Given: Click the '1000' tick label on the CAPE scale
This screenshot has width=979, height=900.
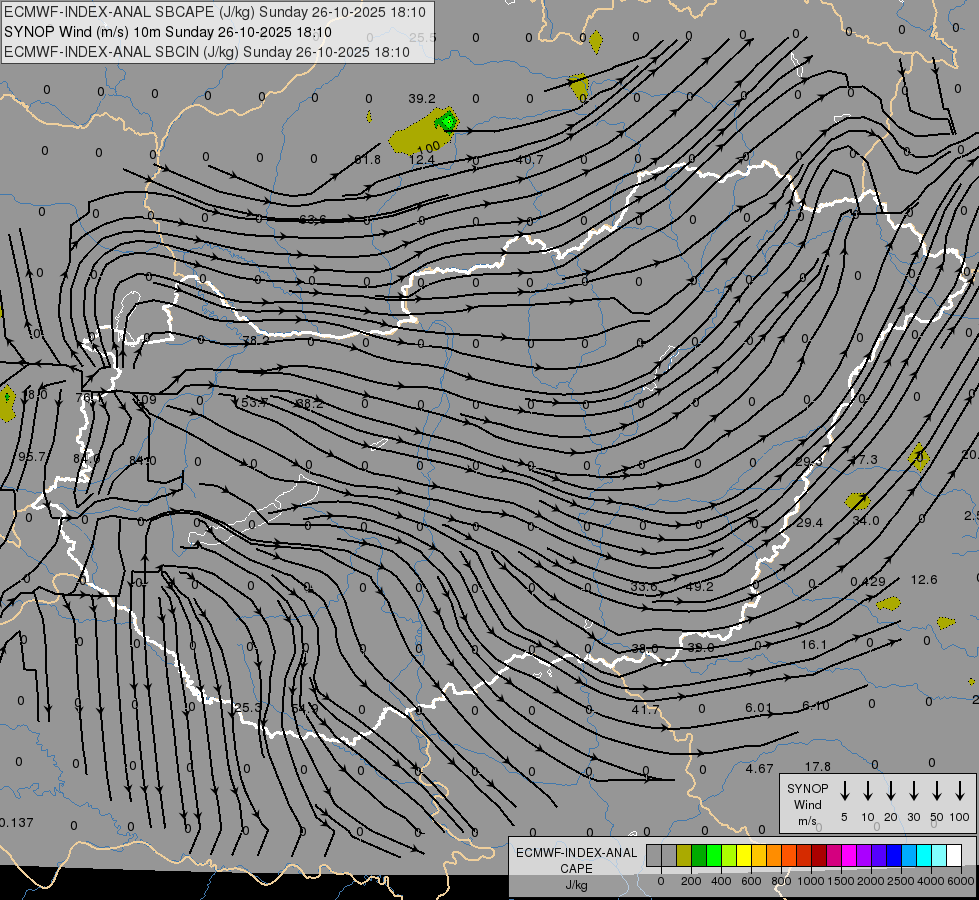Looking at the screenshot, I should click(810, 881).
